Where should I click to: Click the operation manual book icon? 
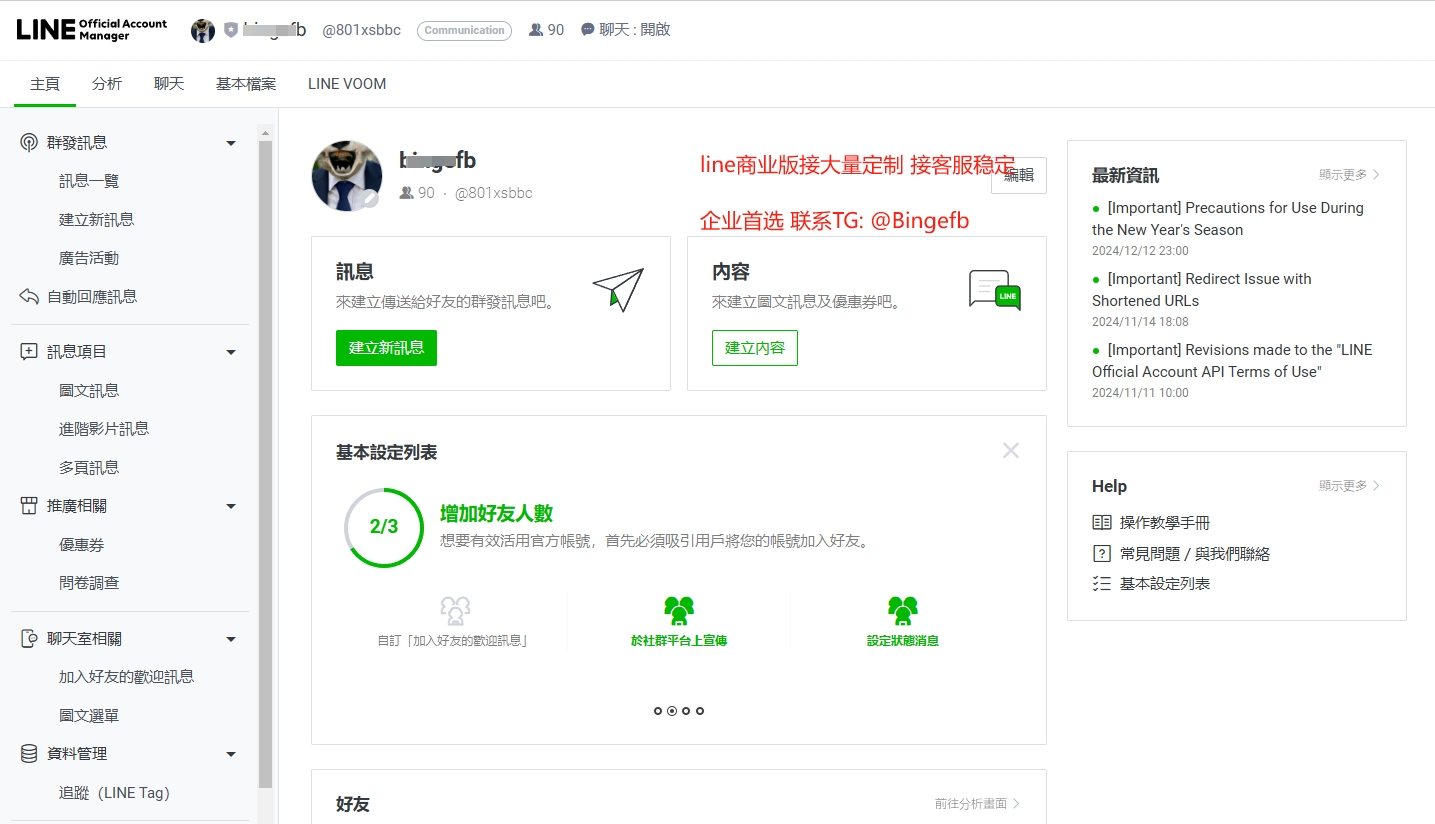click(x=1101, y=523)
